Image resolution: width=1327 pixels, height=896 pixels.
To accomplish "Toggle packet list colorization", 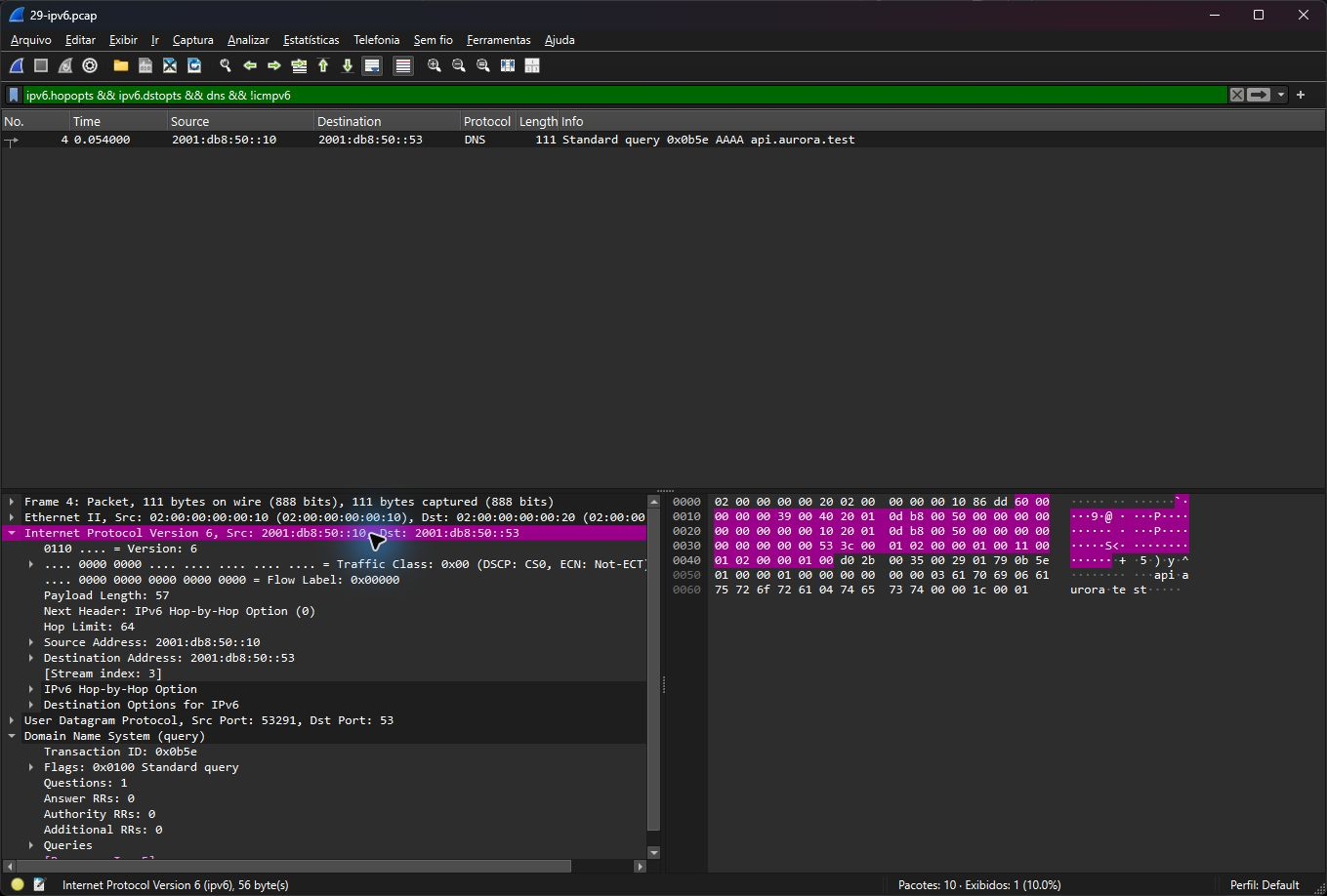I will pyautogui.click(x=403, y=65).
